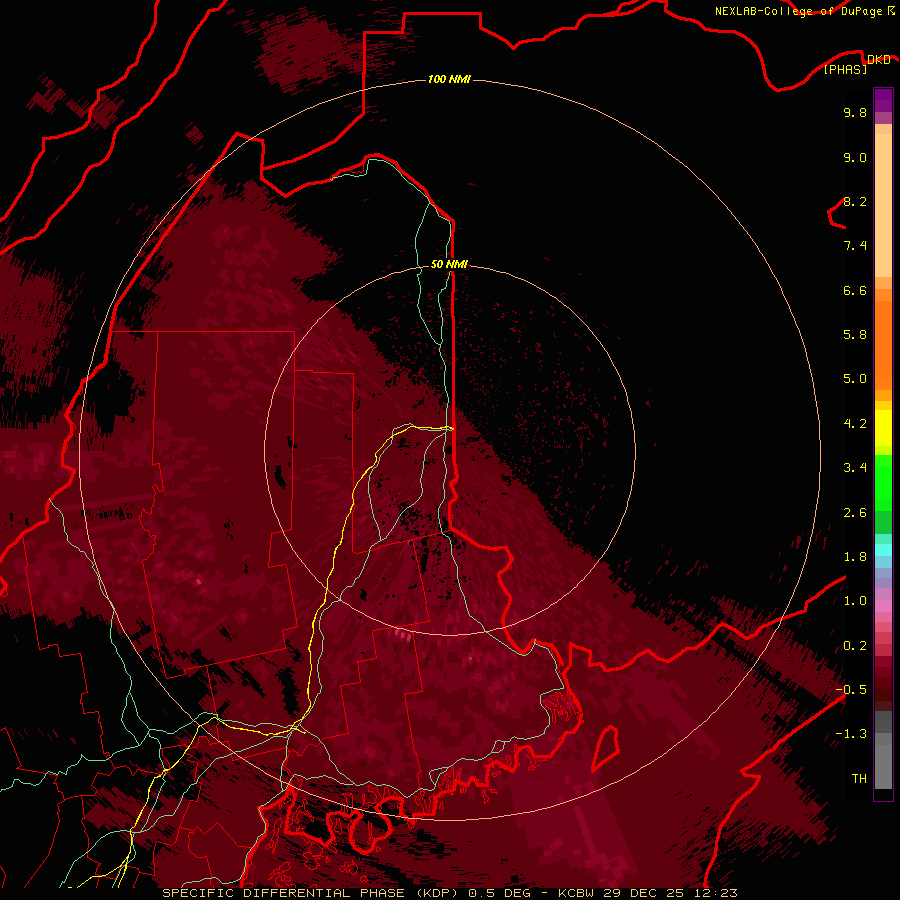Click the 4.2 legend value
The width and height of the screenshot is (900, 900).
pyautogui.click(x=855, y=424)
